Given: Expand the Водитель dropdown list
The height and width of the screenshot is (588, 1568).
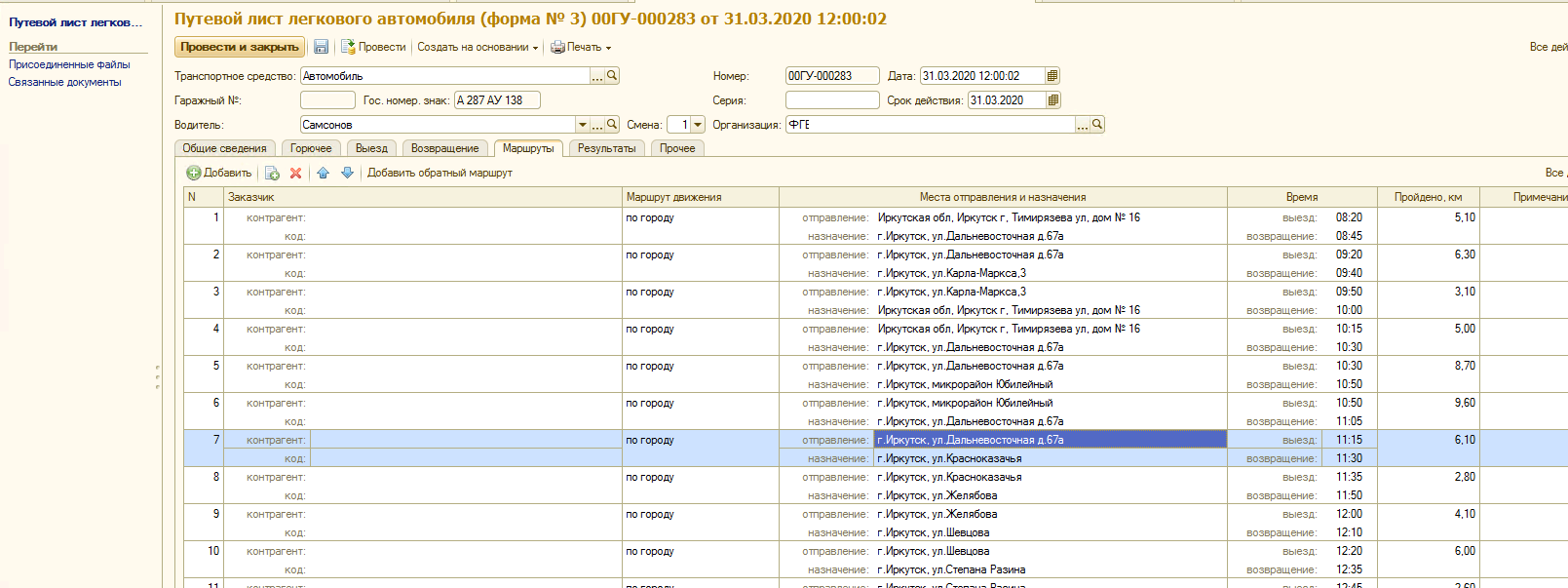Looking at the screenshot, I should pyautogui.click(x=583, y=125).
